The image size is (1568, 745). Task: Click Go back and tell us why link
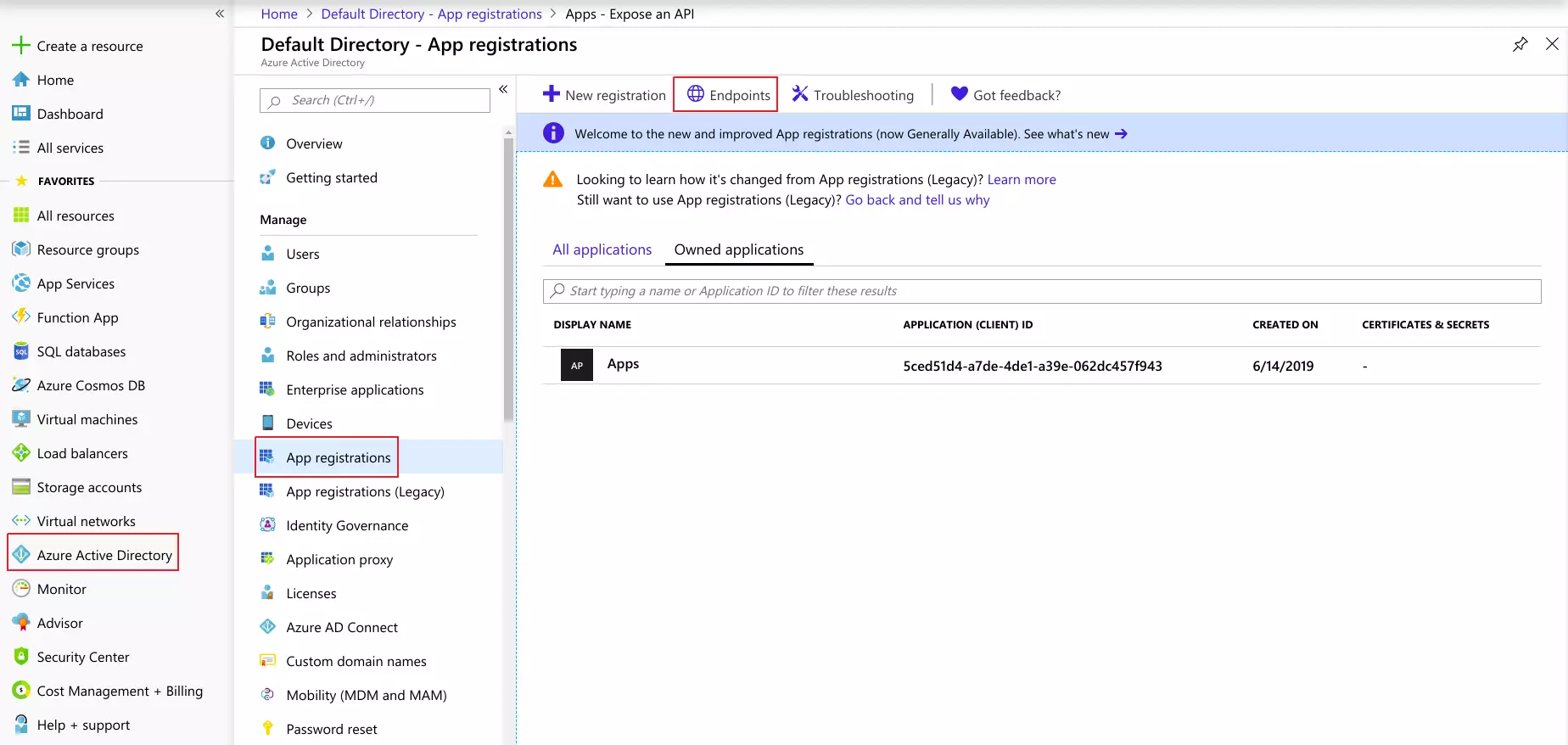(x=917, y=199)
